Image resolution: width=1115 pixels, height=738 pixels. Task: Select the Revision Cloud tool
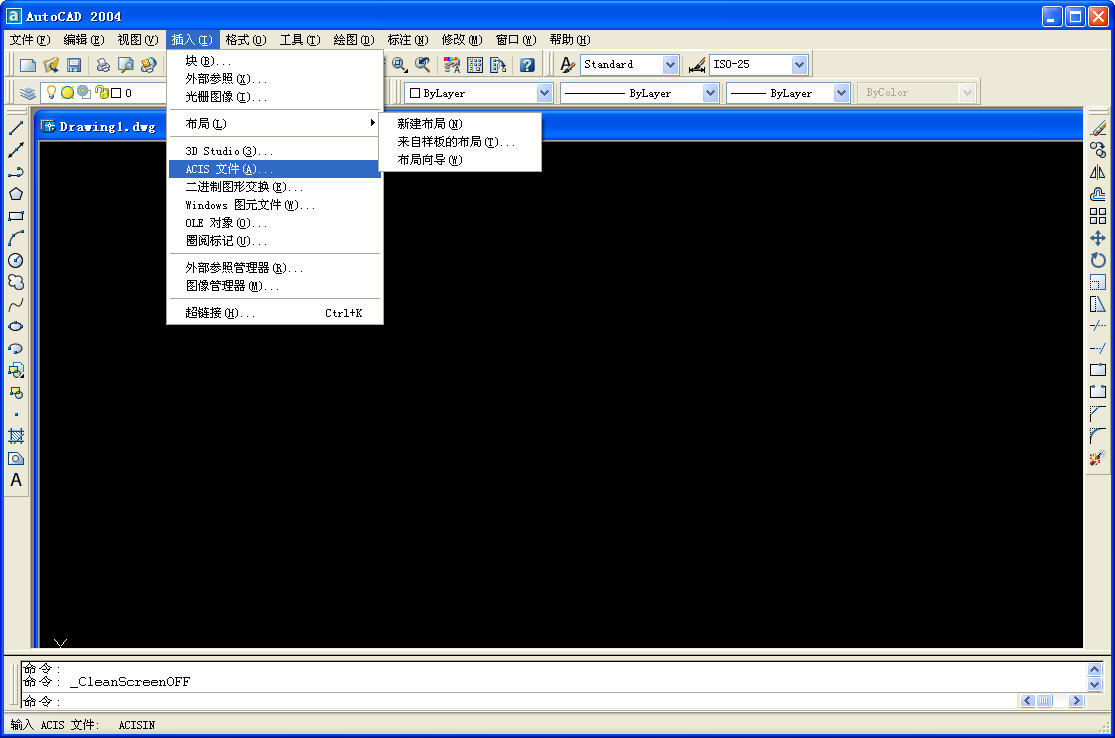[16, 282]
